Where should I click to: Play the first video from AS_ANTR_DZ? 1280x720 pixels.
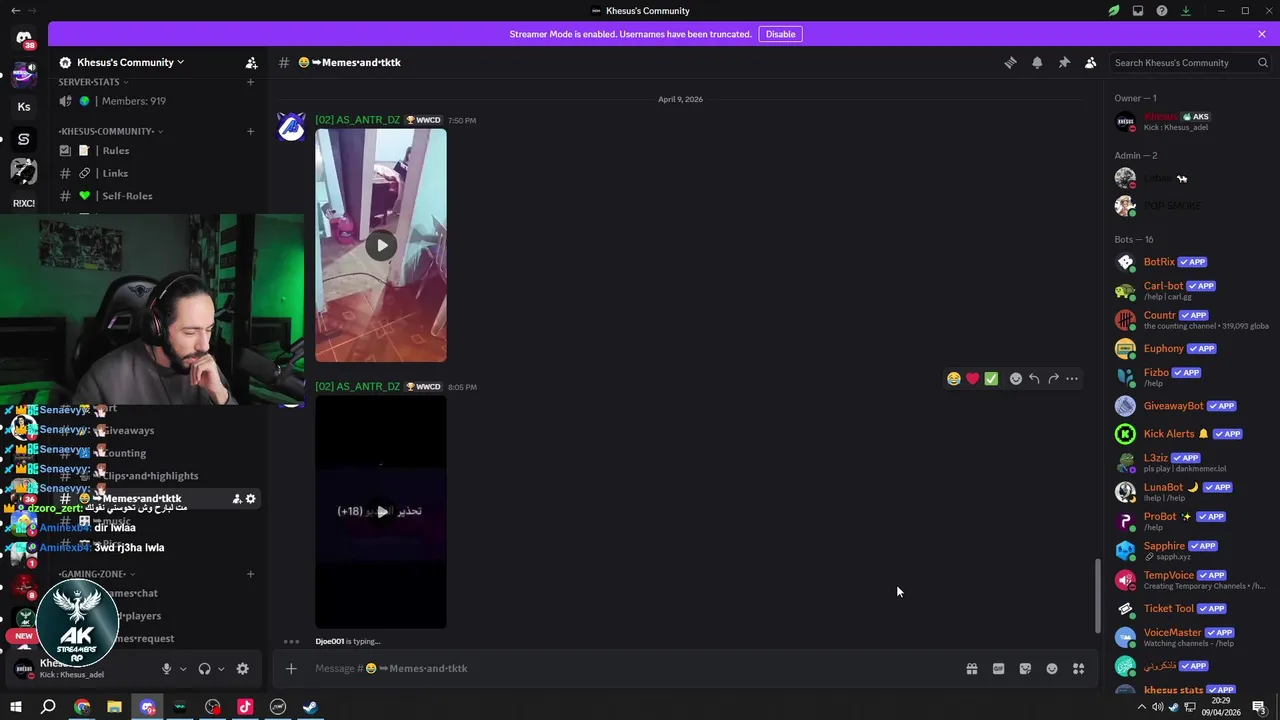381,245
